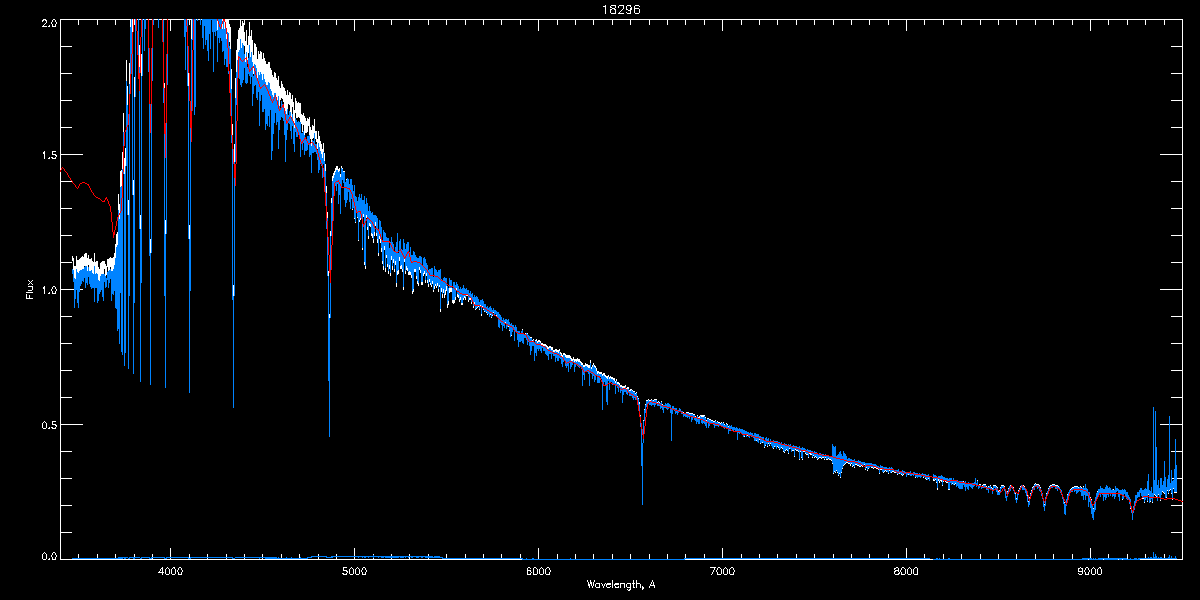Click the 6000 tick label on wavelength axis

tap(538, 571)
